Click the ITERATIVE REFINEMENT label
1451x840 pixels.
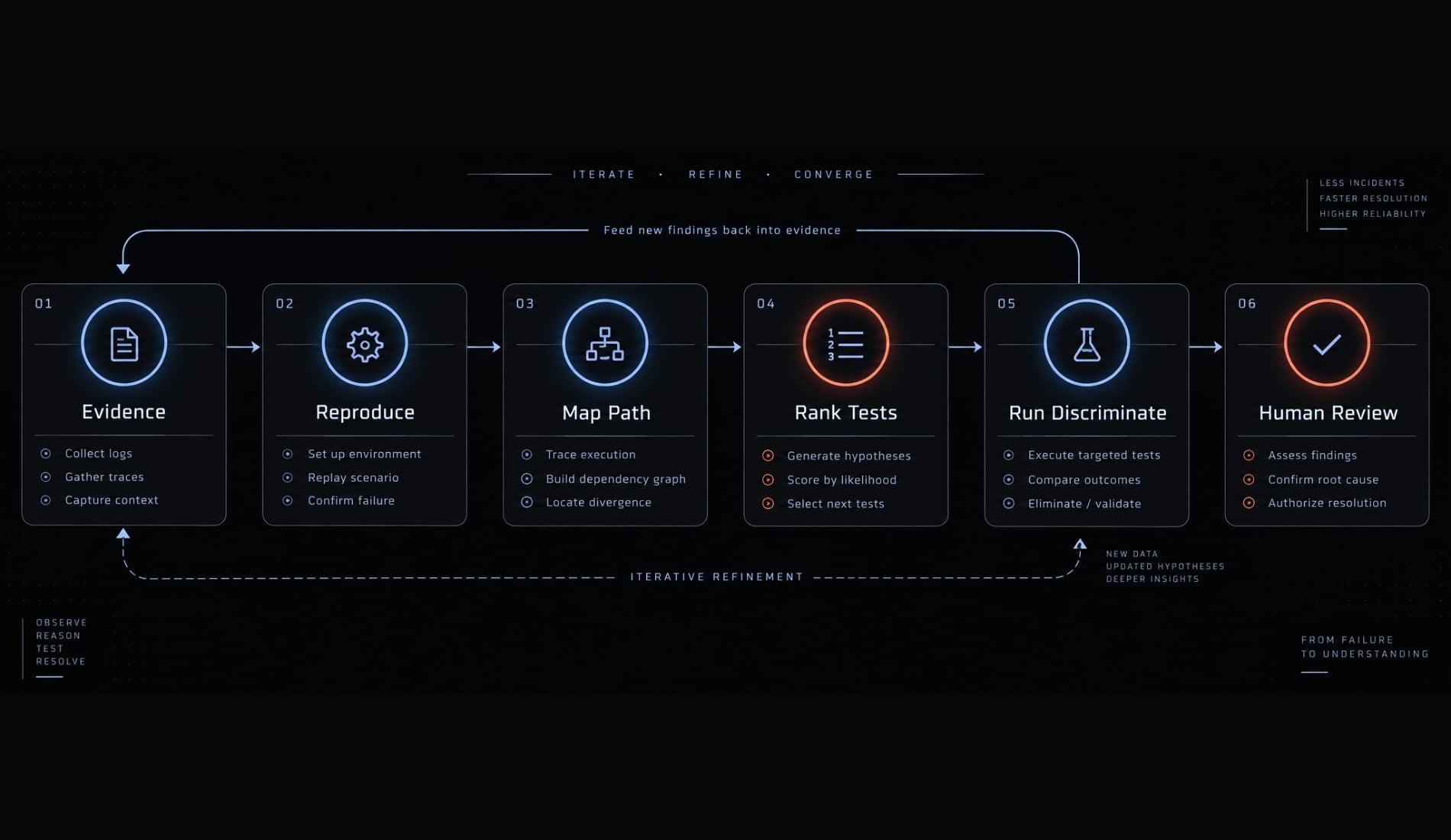point(716,577)
